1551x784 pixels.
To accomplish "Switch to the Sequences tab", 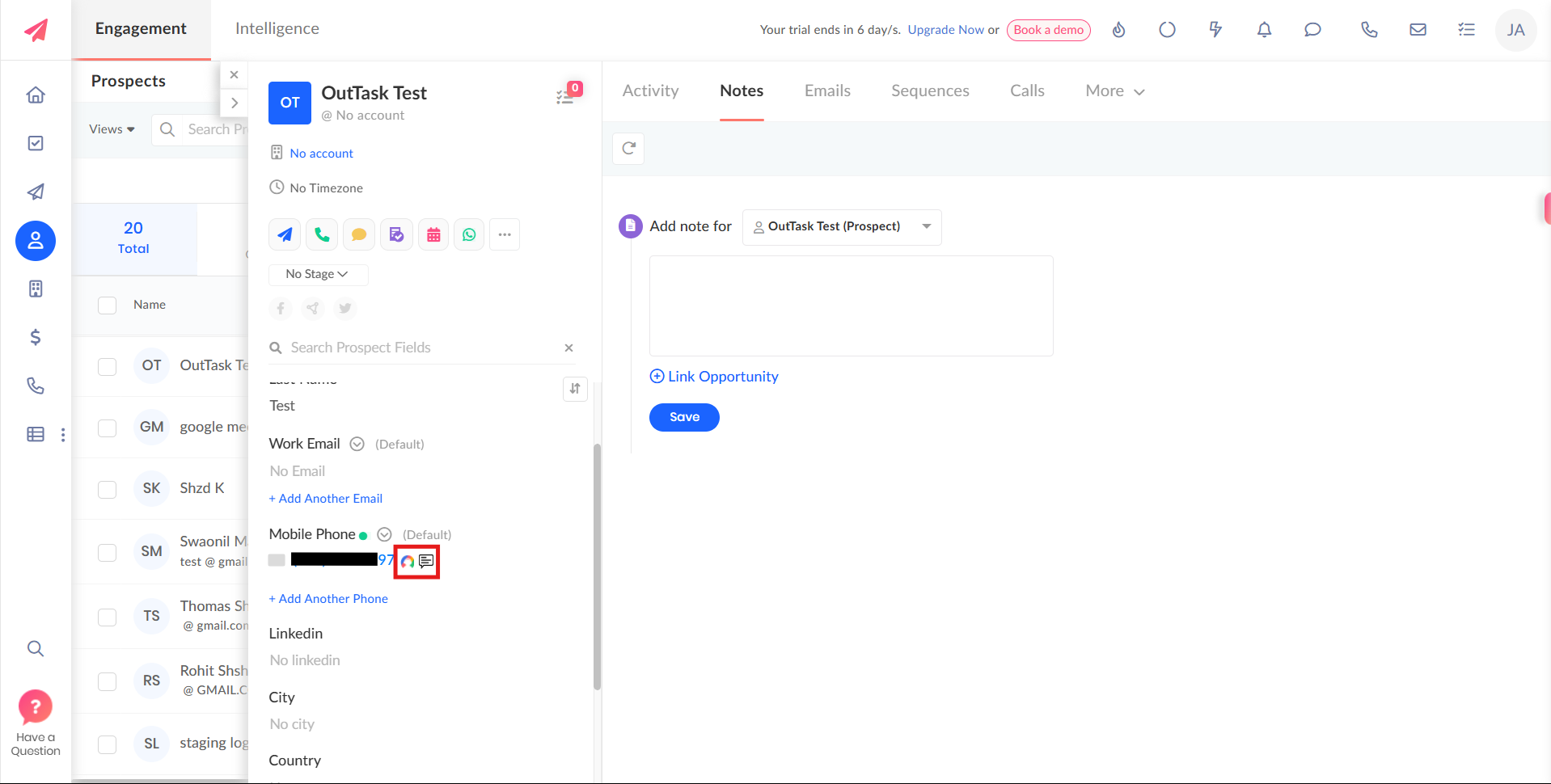I will pyautogui.click(x=930, y=91).
